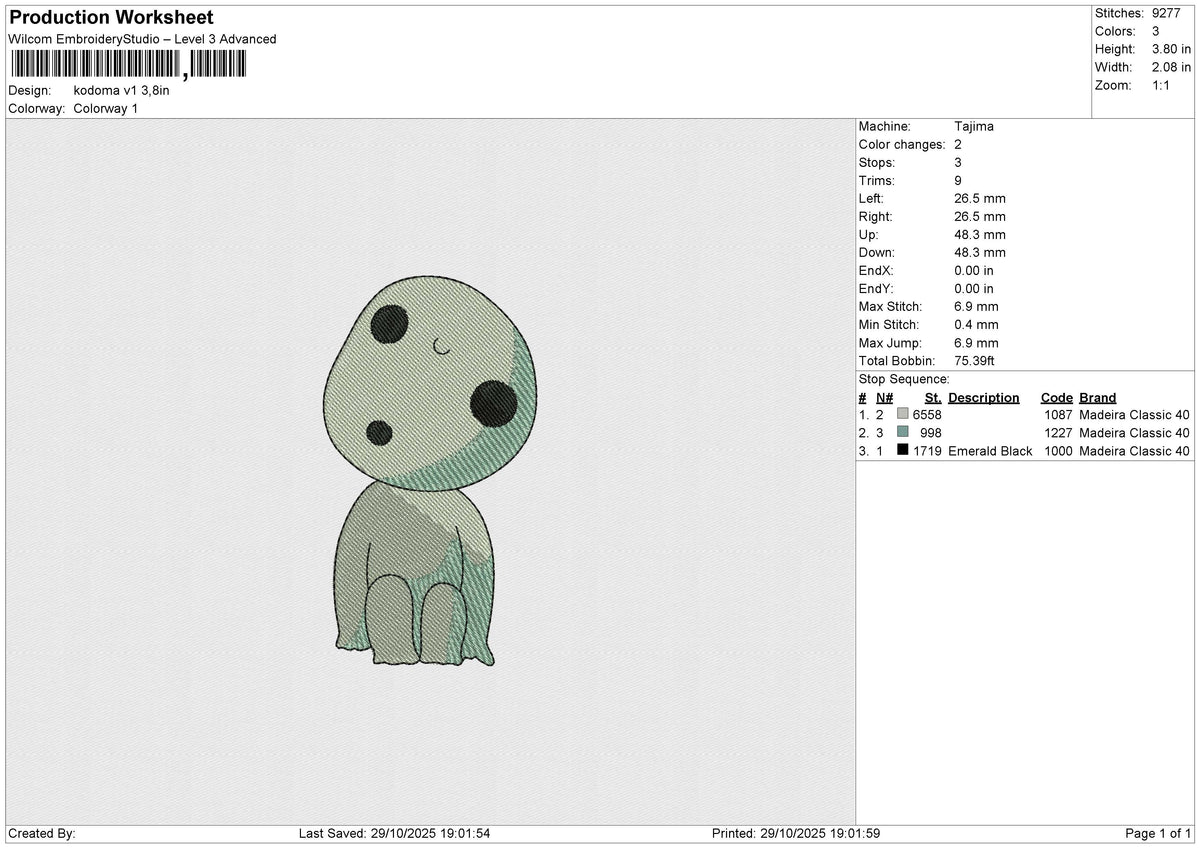Click the Min Stitch value 0.4 mm

coord(976,324)
